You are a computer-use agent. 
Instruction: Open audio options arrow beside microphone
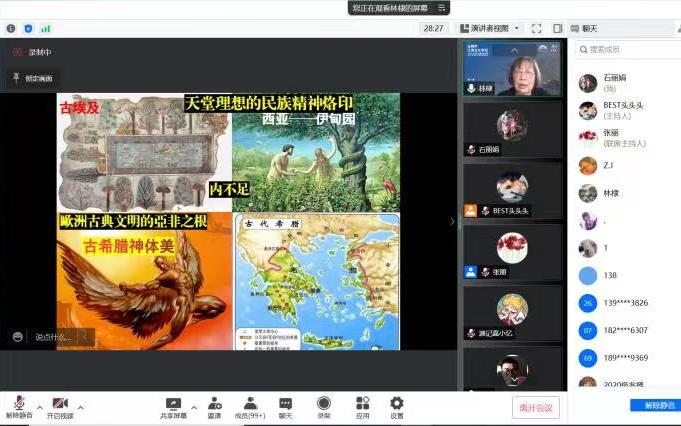tap(40, 407)
